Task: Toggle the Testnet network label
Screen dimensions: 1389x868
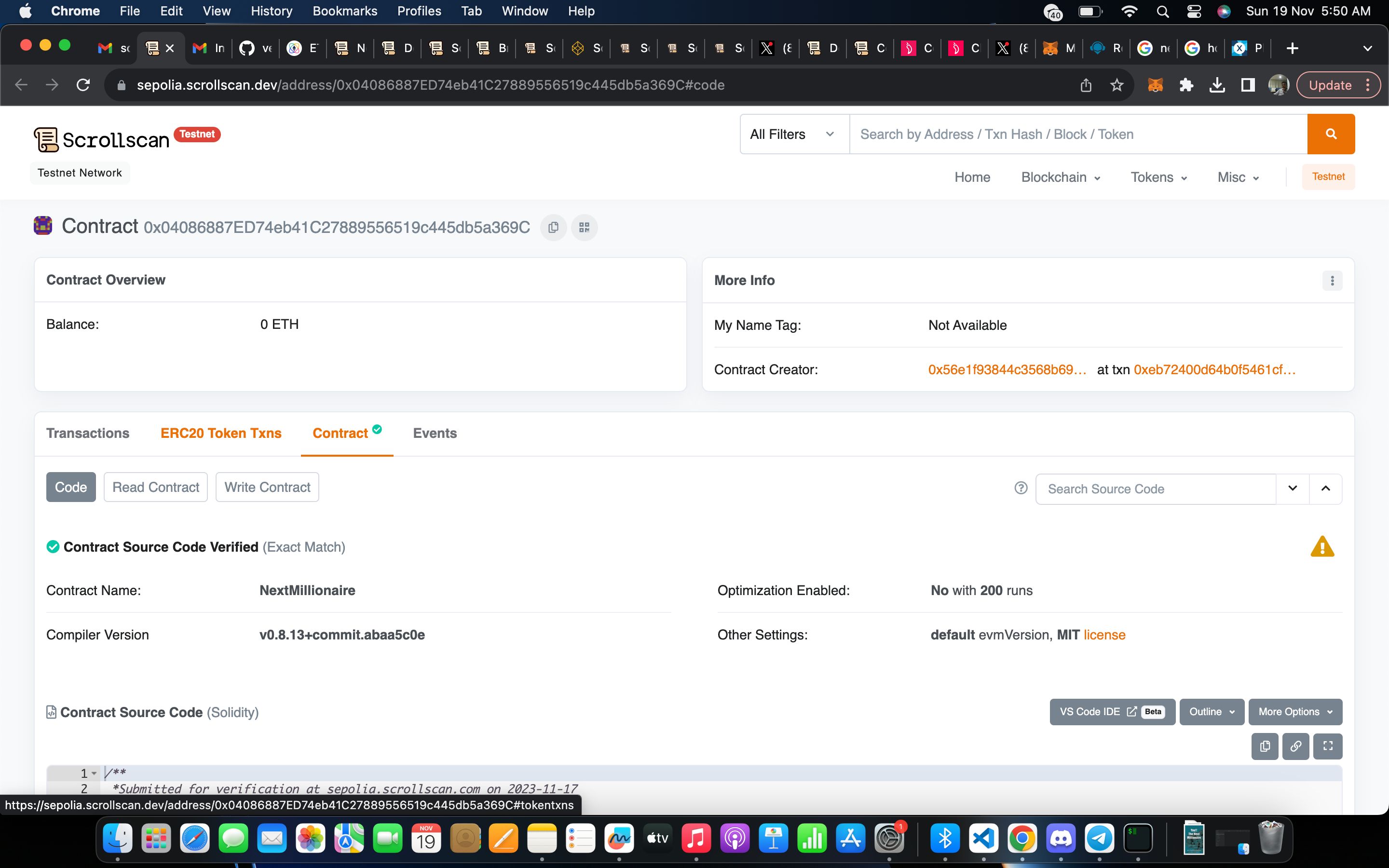Action: pyautogui.click(x=79, y=172)
